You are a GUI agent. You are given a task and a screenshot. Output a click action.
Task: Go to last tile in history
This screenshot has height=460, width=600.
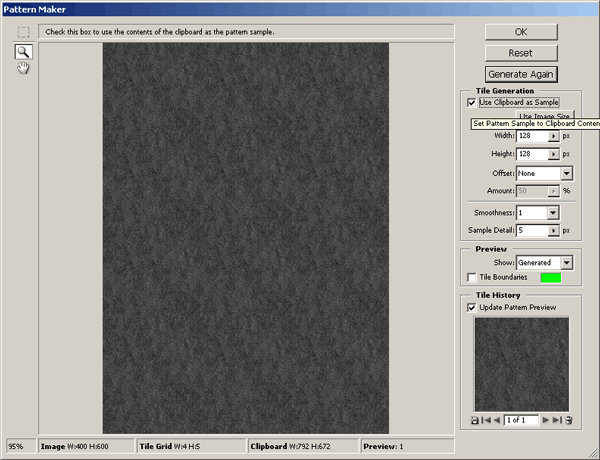[556, 420]
